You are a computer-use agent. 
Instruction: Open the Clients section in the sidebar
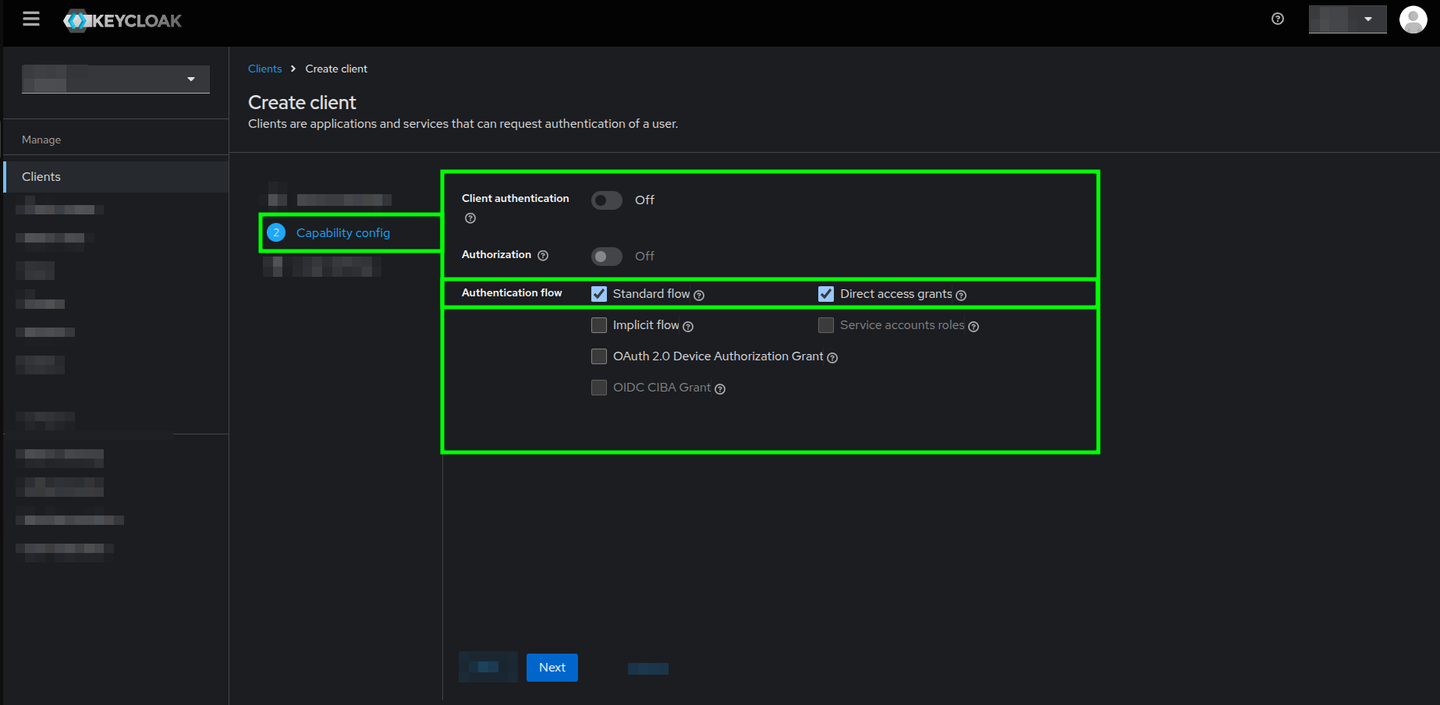[41, 176]
